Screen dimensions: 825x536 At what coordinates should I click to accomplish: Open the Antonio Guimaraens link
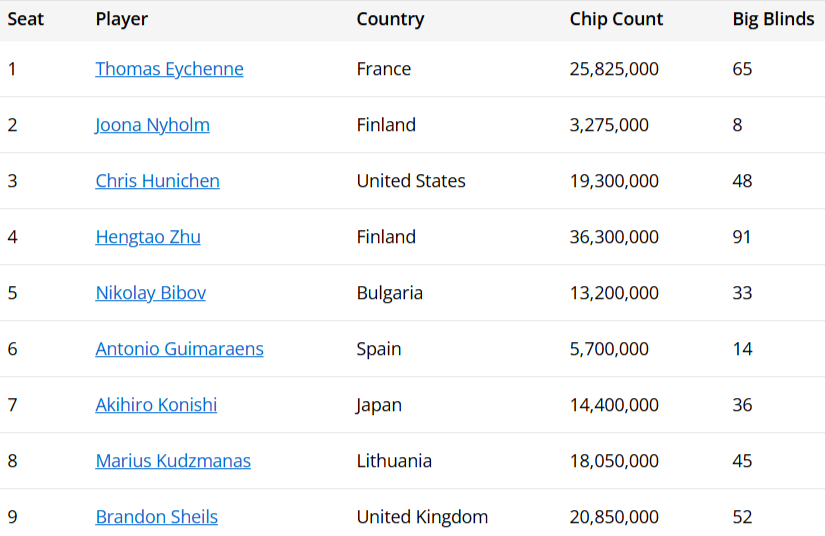tap(179, 349)
